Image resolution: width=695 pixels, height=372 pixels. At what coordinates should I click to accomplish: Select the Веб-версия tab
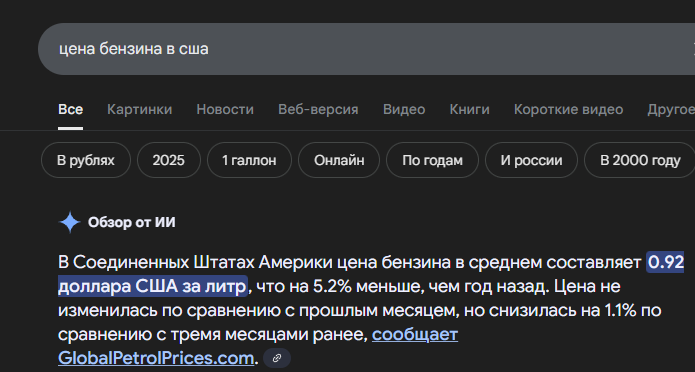pos(318,110)
